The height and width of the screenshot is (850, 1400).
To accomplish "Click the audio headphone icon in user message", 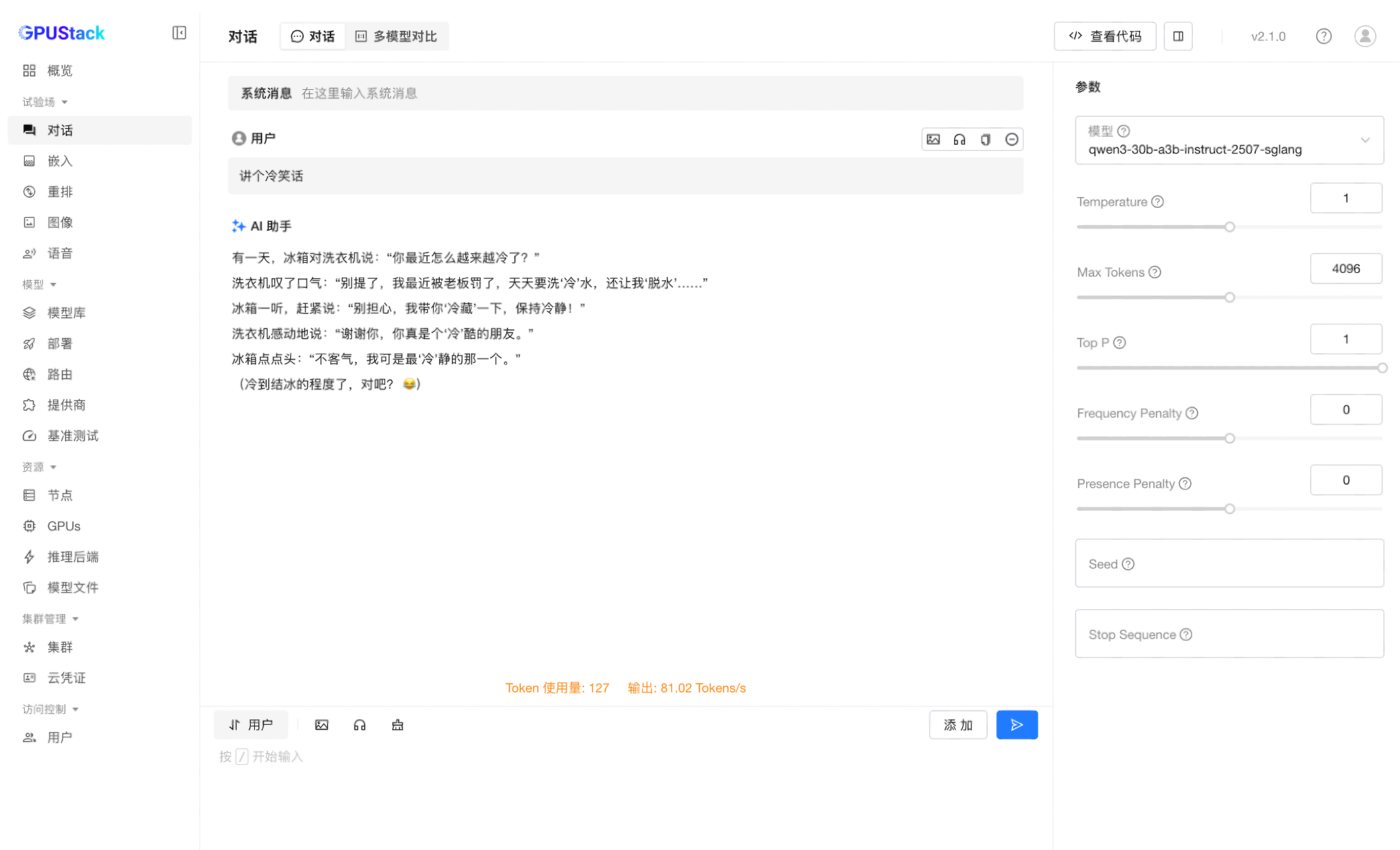I will (959, 139).
